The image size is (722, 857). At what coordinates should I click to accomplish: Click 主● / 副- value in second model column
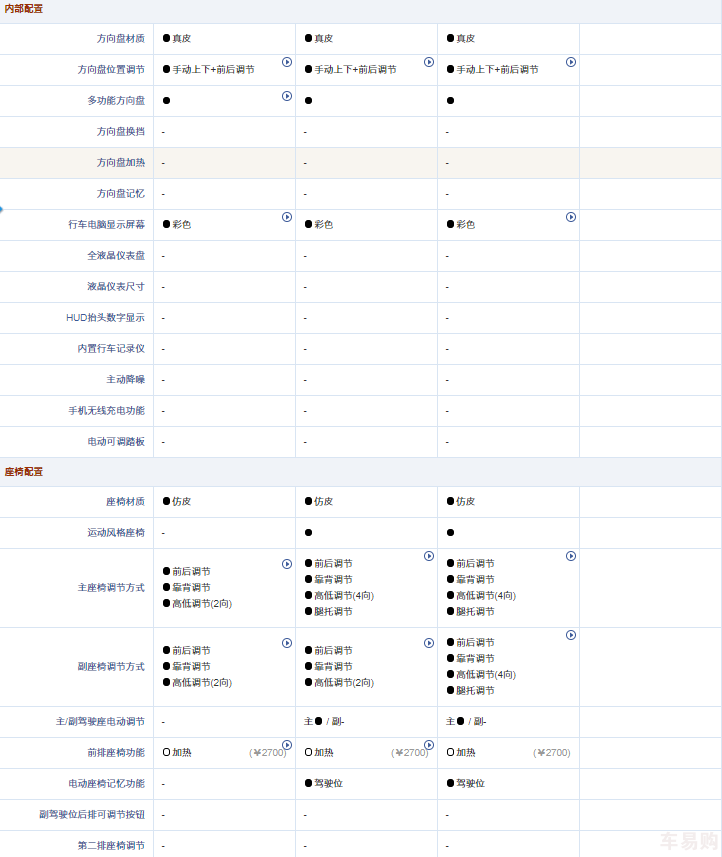324,721
